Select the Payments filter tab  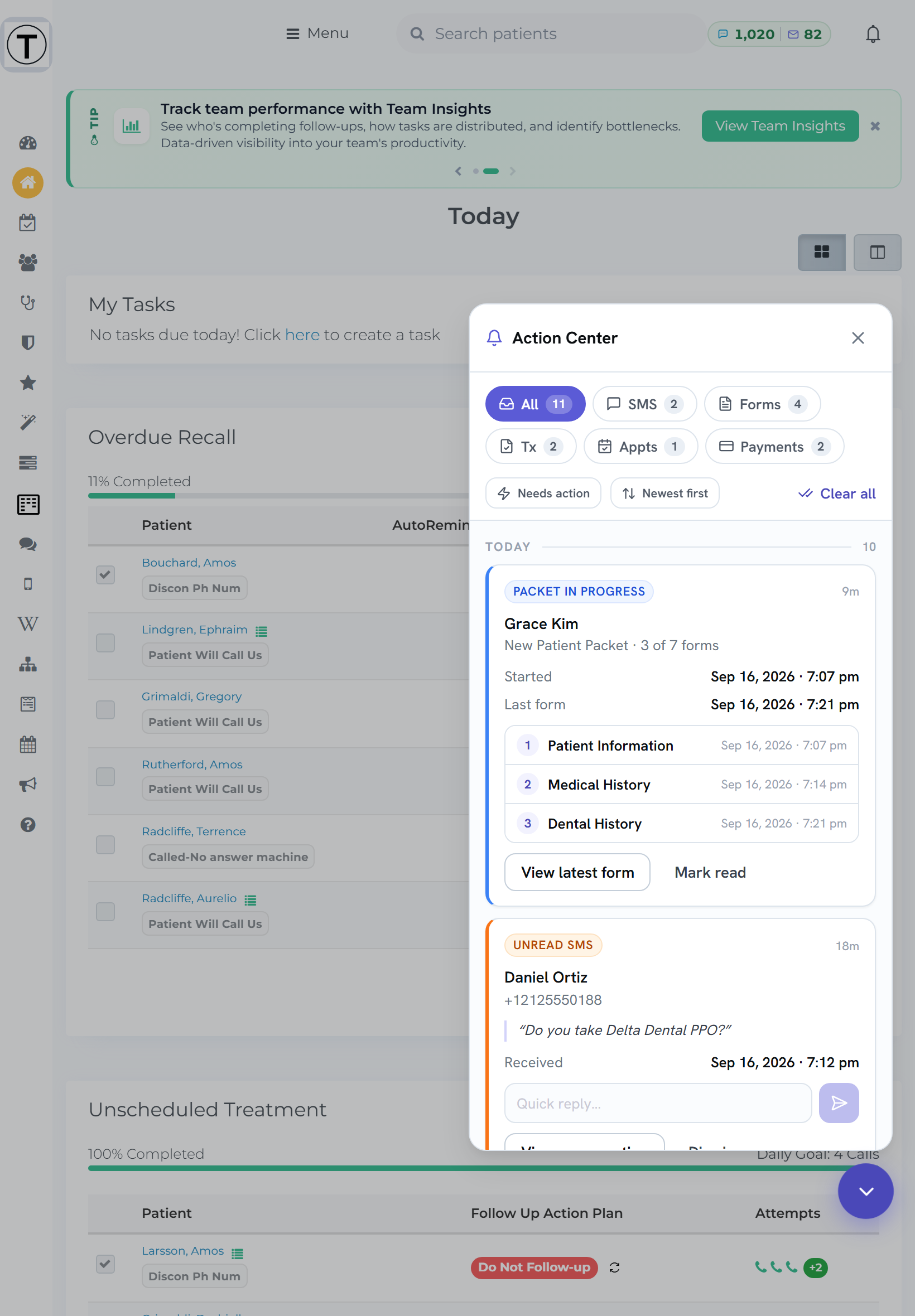774,446
